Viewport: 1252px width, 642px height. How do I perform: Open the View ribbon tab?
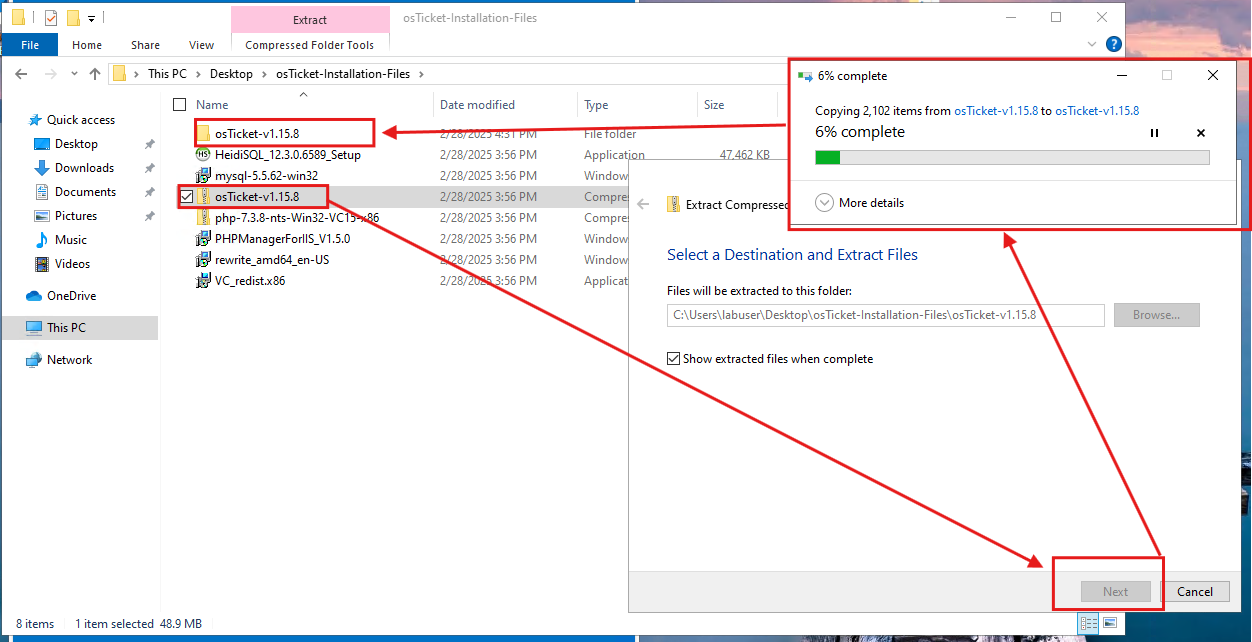tap(202, 45)
